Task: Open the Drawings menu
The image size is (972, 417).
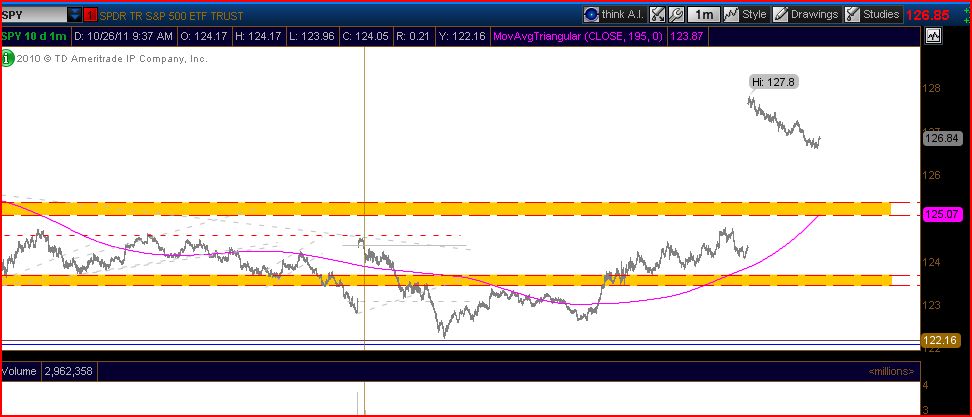Action: coord(806,14)
